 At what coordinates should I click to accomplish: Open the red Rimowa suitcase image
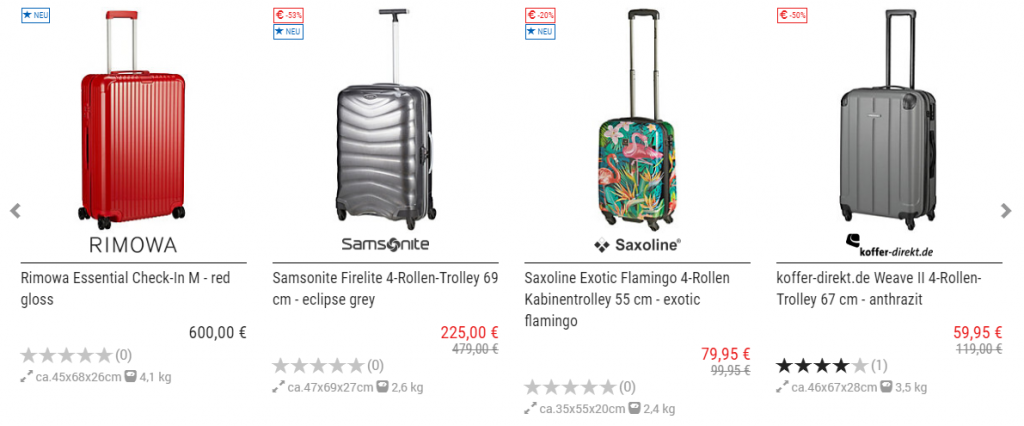132,115
